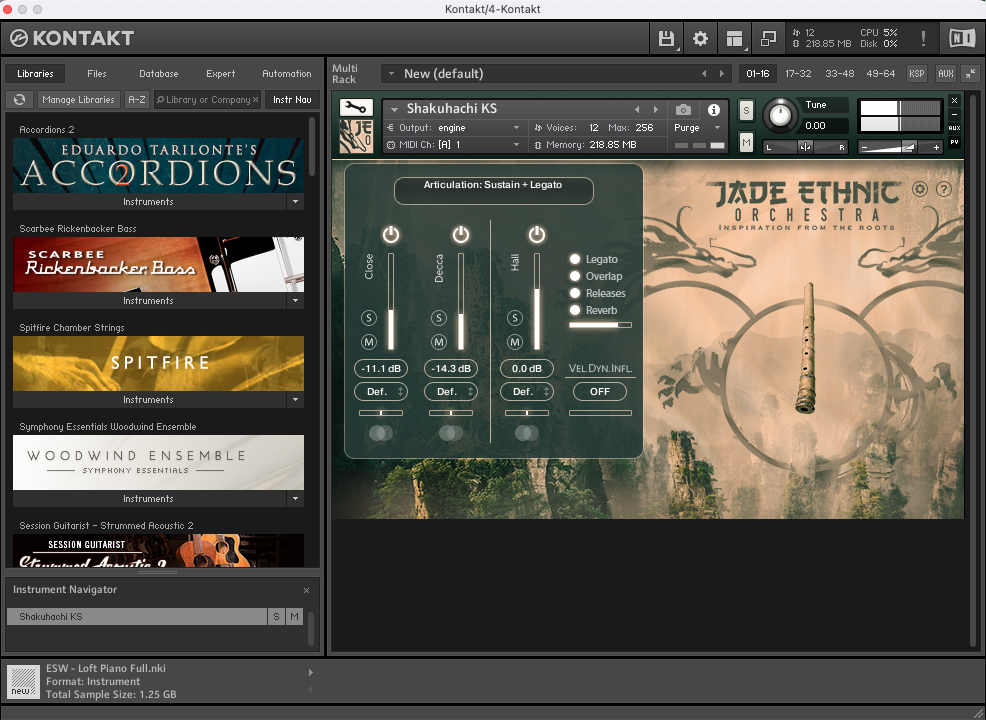Viewport: 986px width, 720px height.
Task: Mute the Decca mic channel
Action: click(439, 342)
